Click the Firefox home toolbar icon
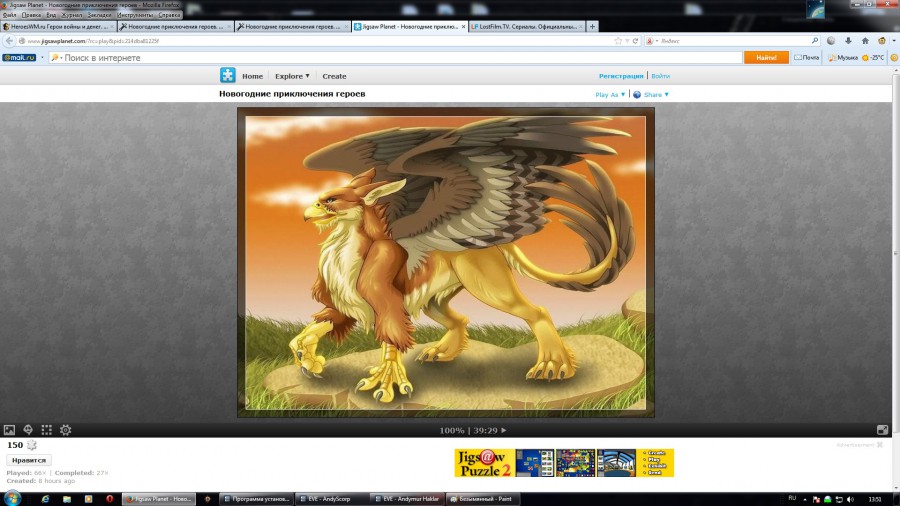900x506 pixels. point(865,41)
